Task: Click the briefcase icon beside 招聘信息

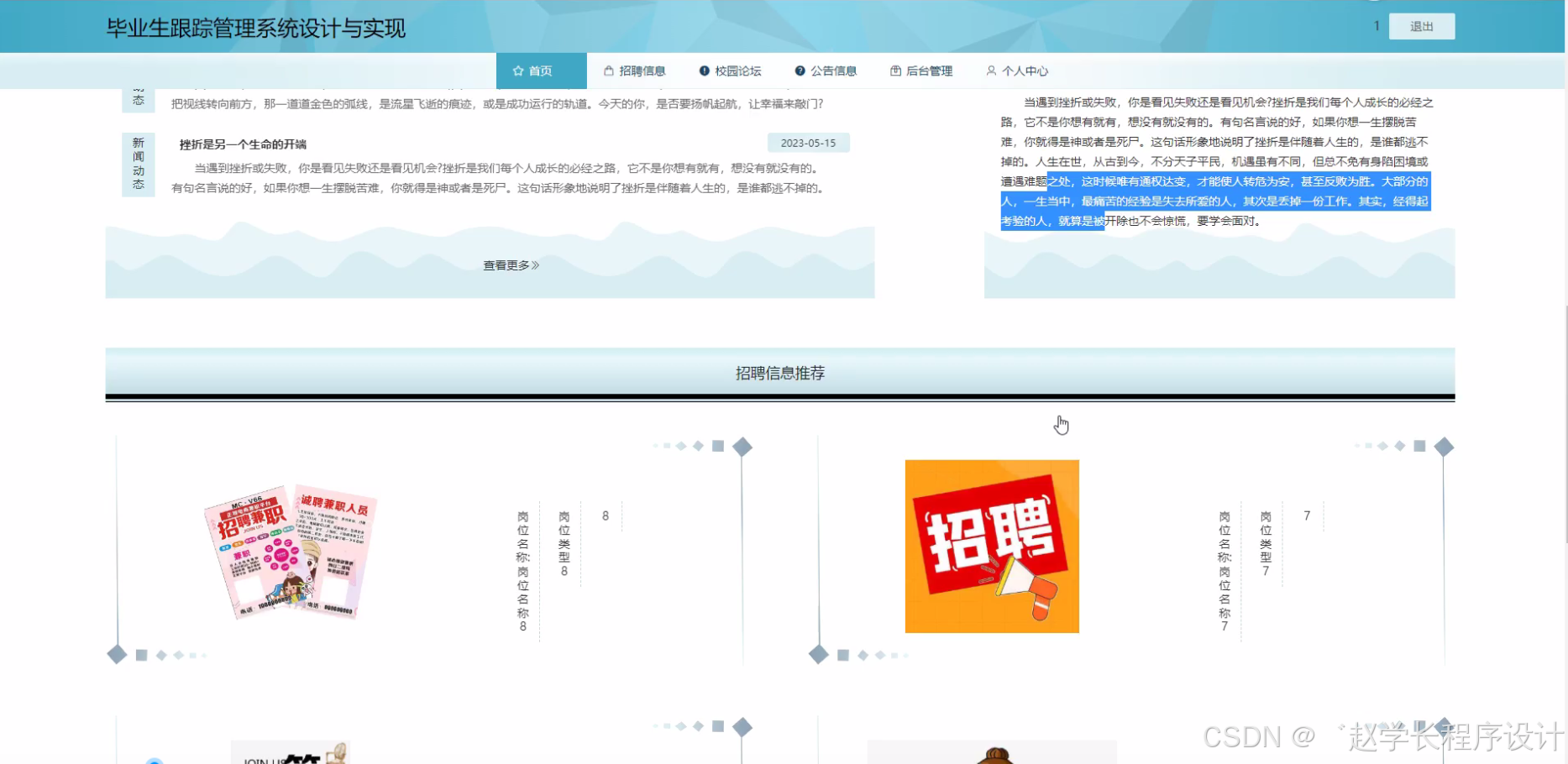Action: pos(608,71)
